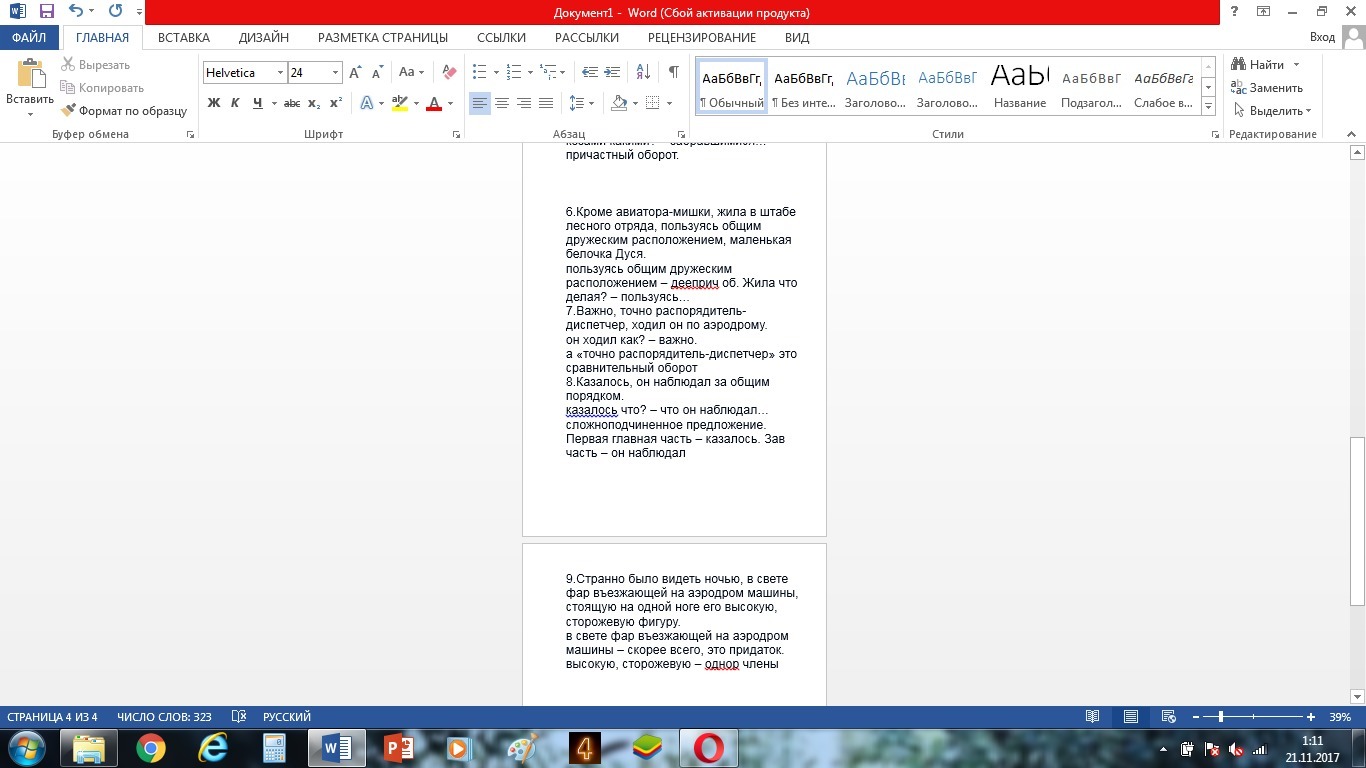Switch to the РАЗМЕТКА СТРАНИЦЫ tab

coord(383,38)
